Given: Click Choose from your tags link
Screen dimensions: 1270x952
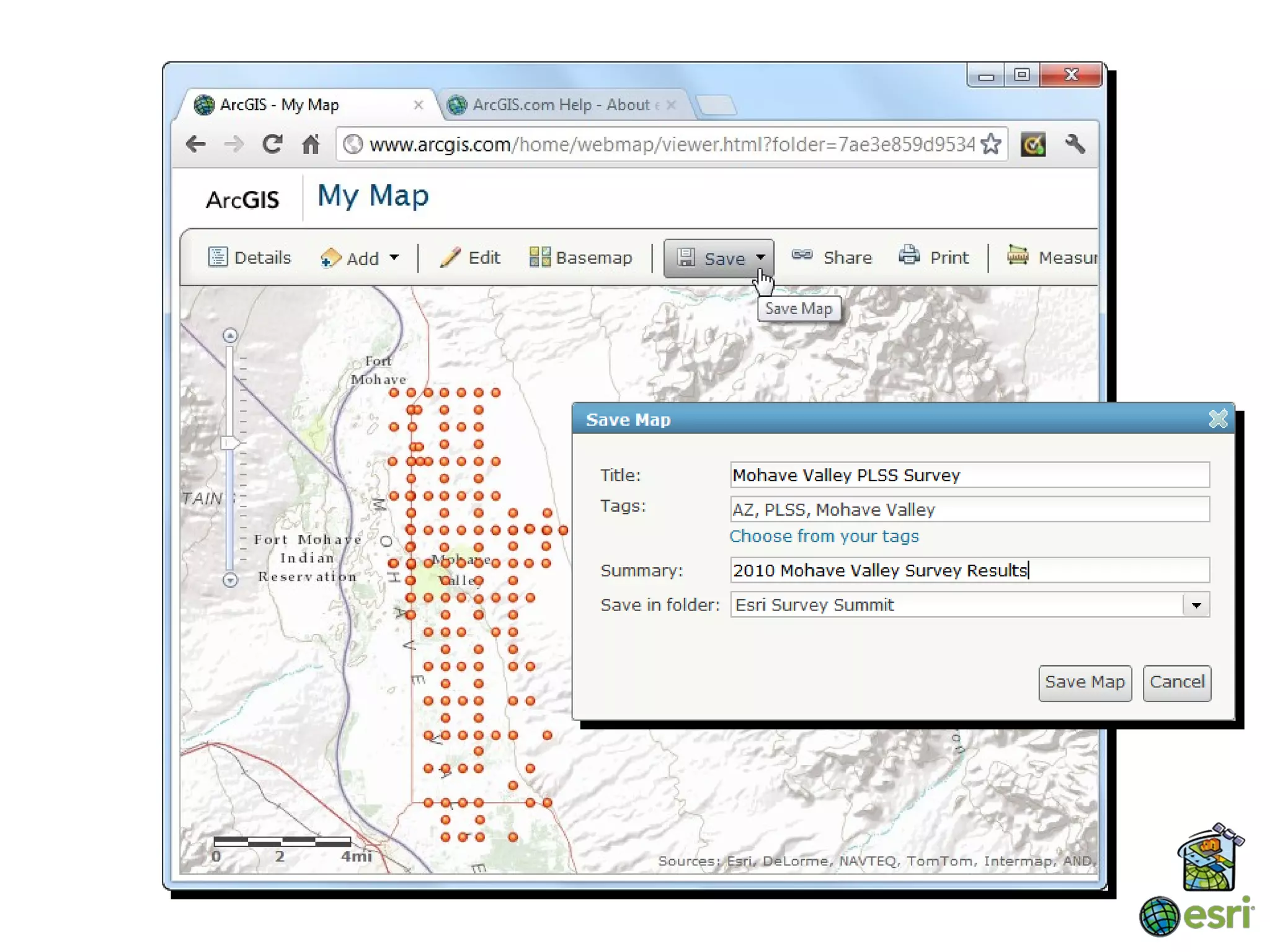Looking at the screenshot, I should [x=824, y=536].
